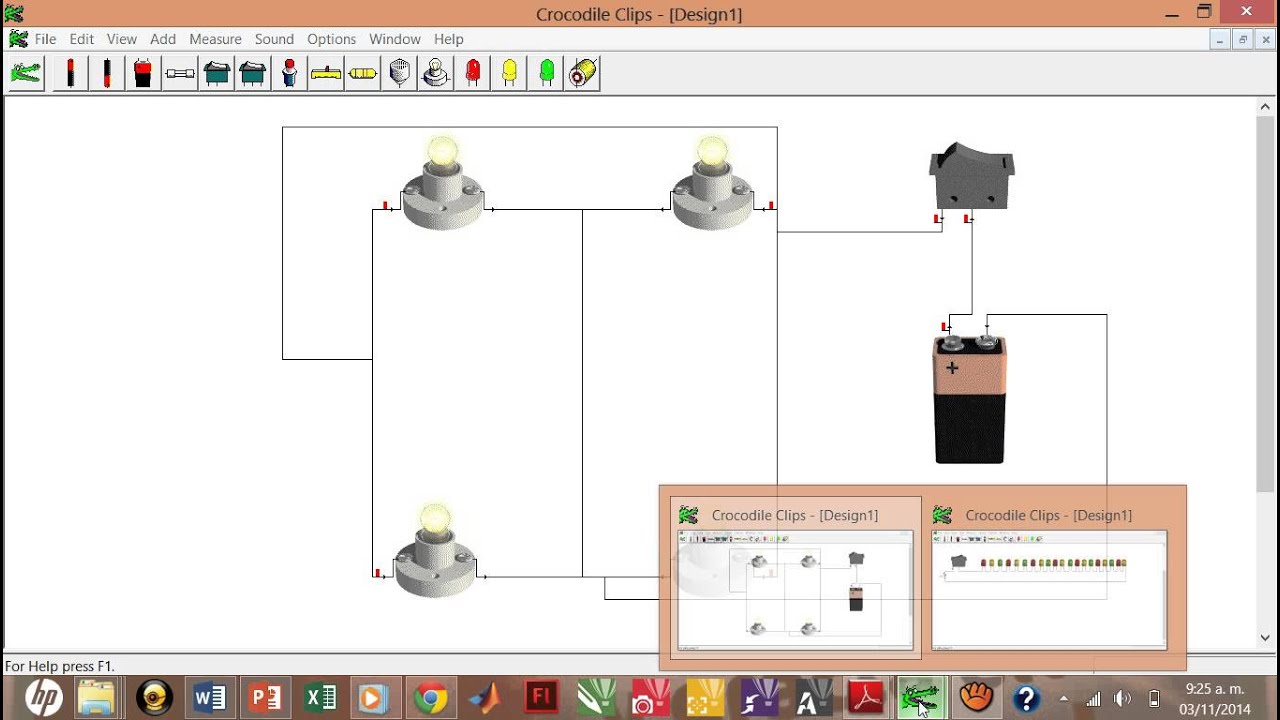Open the Sound menu

pos(274,39)
